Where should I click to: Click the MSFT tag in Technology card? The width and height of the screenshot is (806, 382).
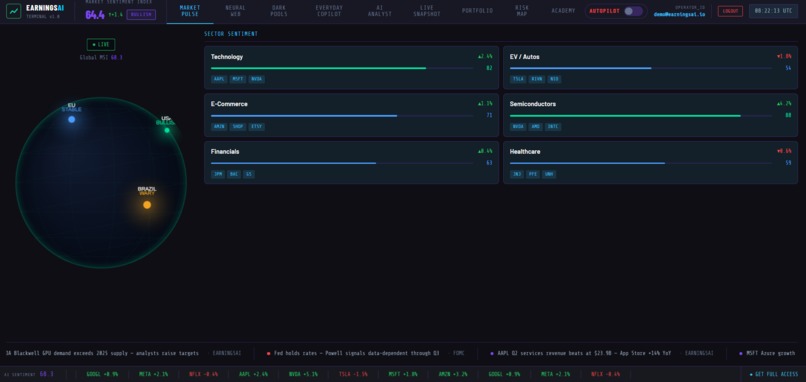point(237,79)
